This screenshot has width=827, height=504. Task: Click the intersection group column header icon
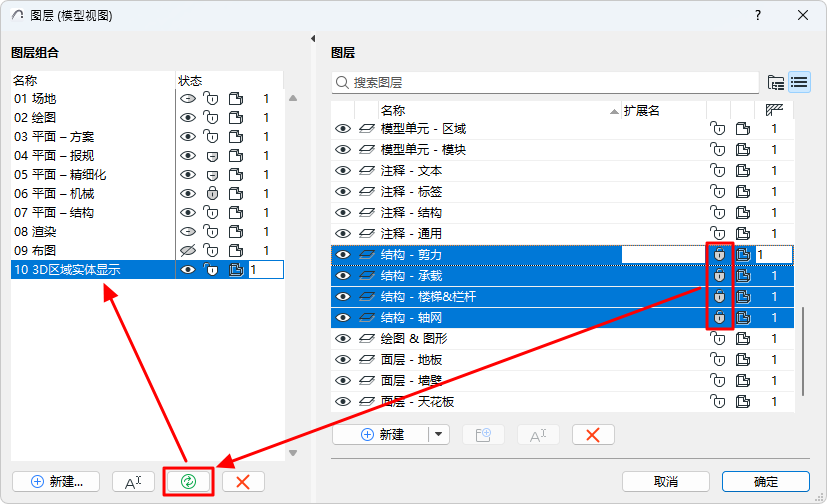774,110
